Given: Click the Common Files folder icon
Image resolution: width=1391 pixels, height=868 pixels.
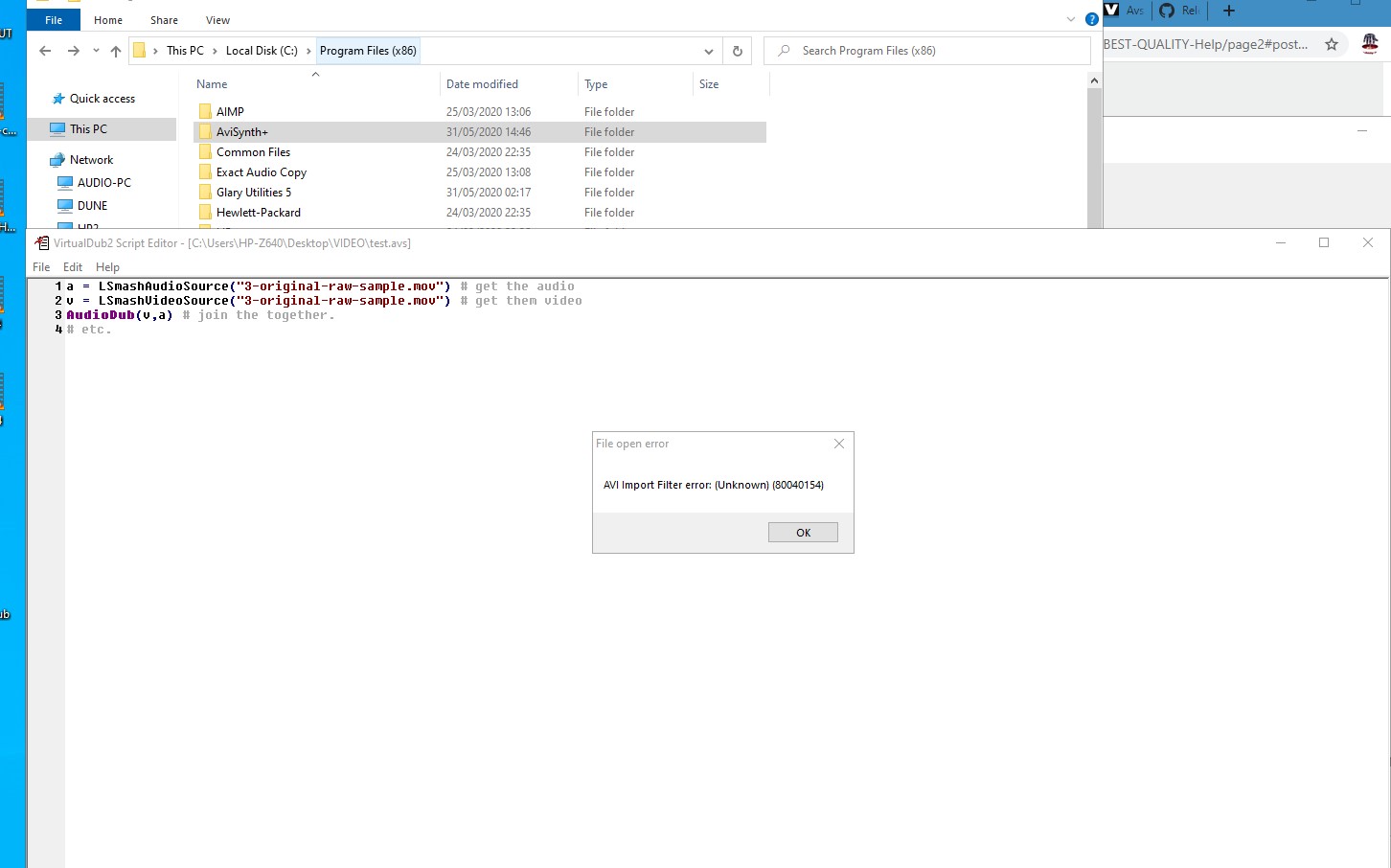Looking at the screenshot, I should click(205, 152).
